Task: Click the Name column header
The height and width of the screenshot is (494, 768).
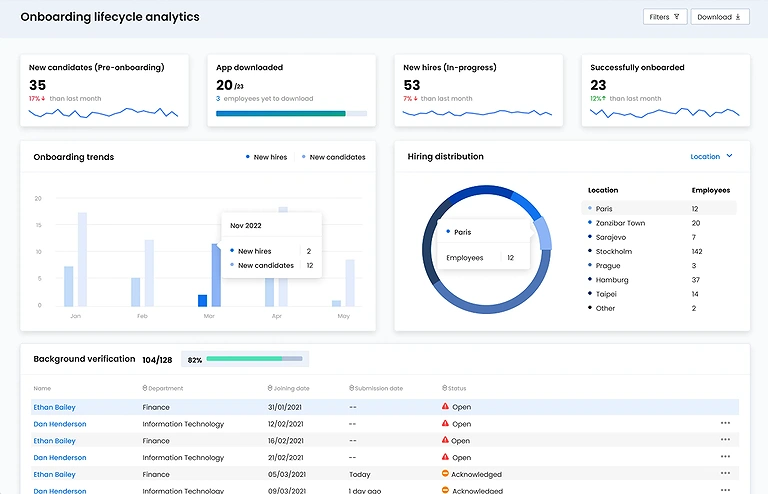Action: coord(42,388)
